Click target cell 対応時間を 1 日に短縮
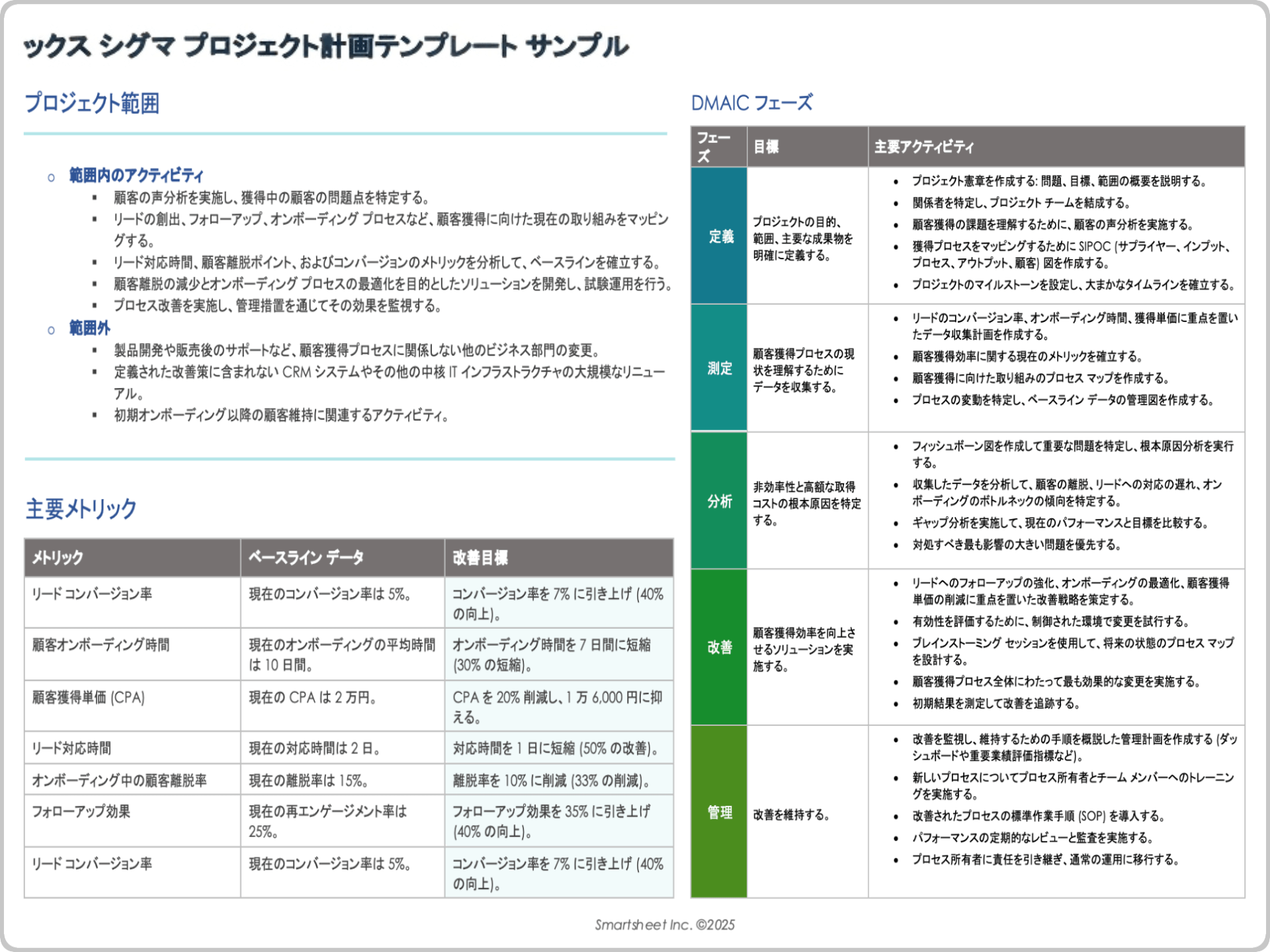 point(559,748)
